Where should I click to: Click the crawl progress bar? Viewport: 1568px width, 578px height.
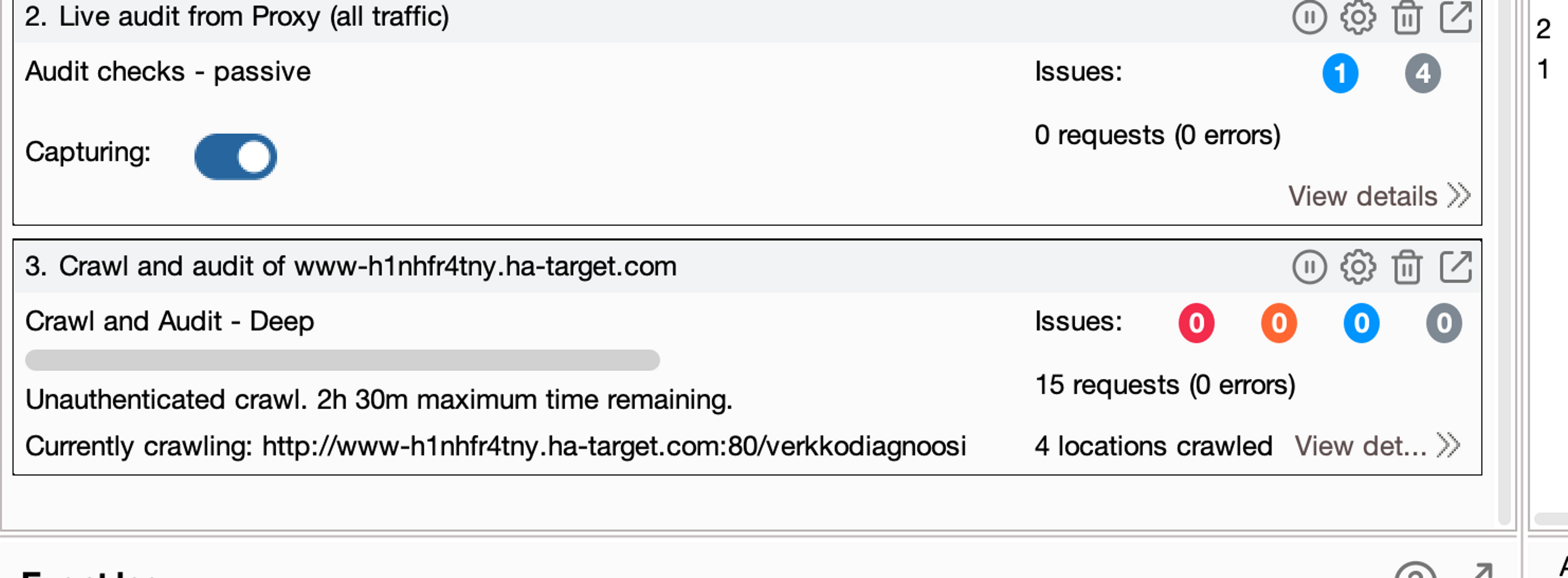click(x=342, y=360)
